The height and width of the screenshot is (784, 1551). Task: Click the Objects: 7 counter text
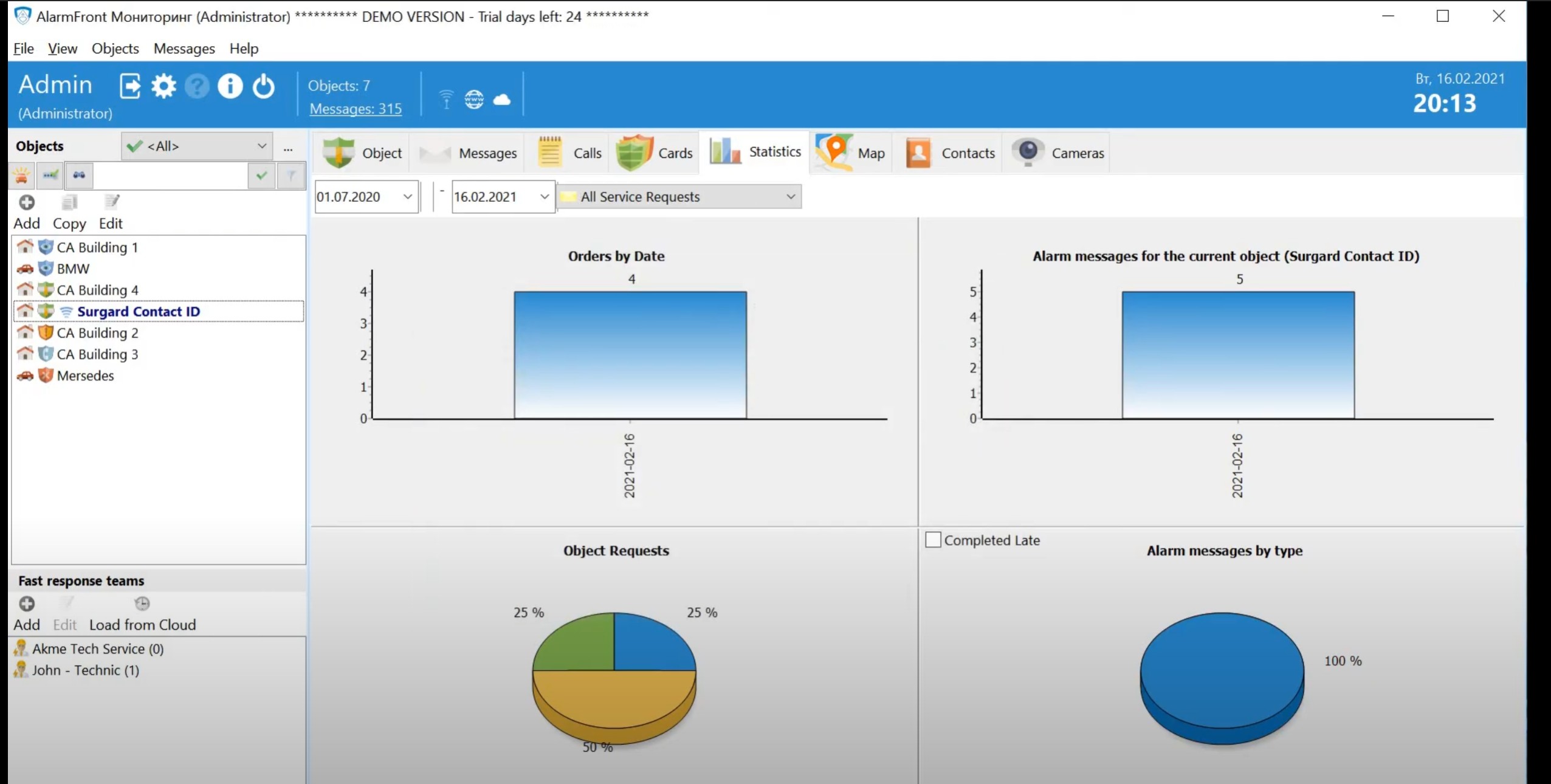pyautogui.click(x=339, y=86)
